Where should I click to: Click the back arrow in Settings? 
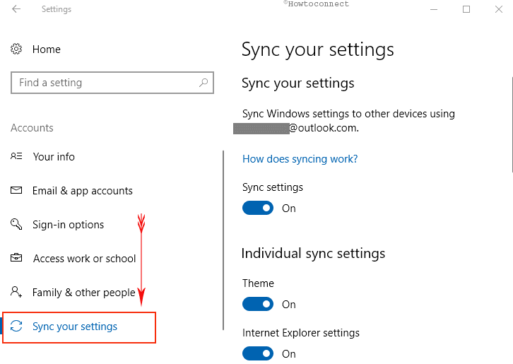(x=16, y=9)
